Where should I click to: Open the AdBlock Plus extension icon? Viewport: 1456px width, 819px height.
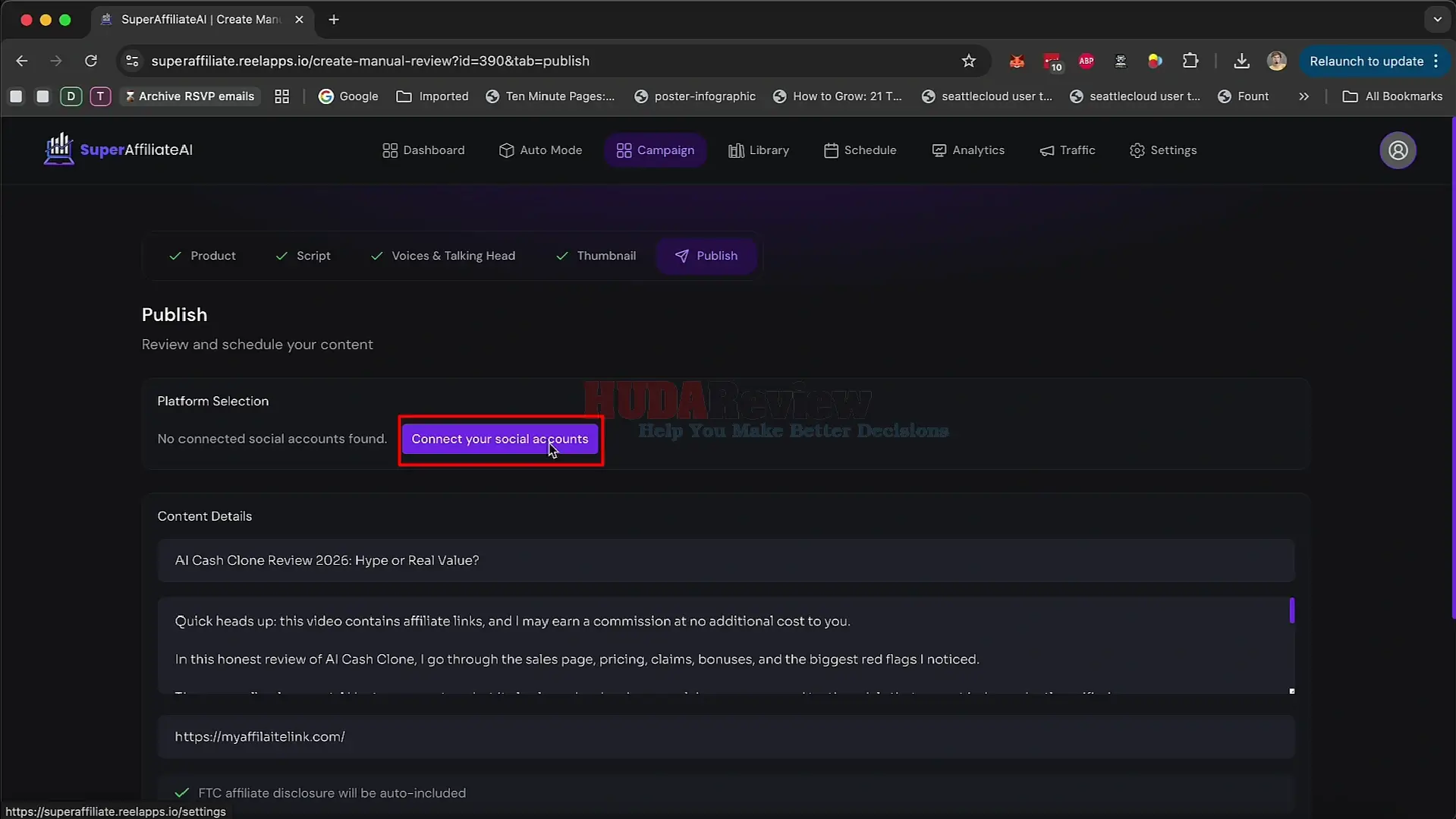pos(1086,61)
